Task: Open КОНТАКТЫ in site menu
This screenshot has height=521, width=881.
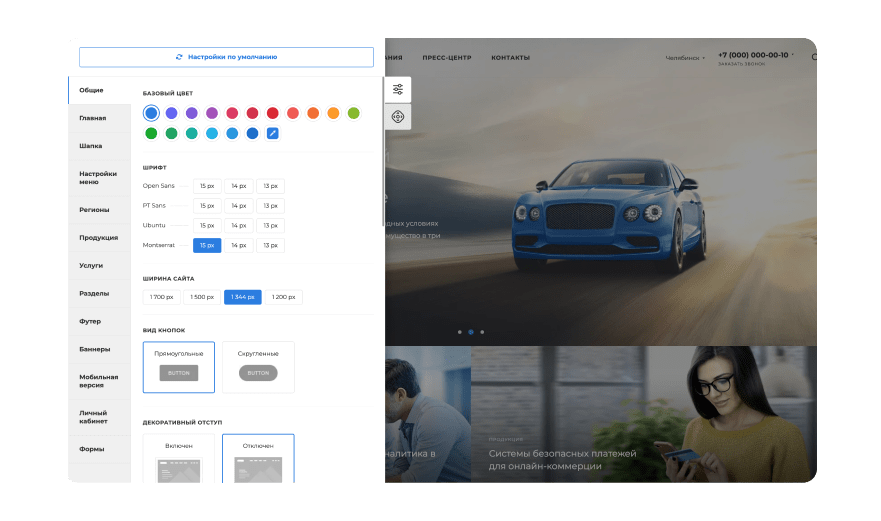Action: (x=511, y=58)
